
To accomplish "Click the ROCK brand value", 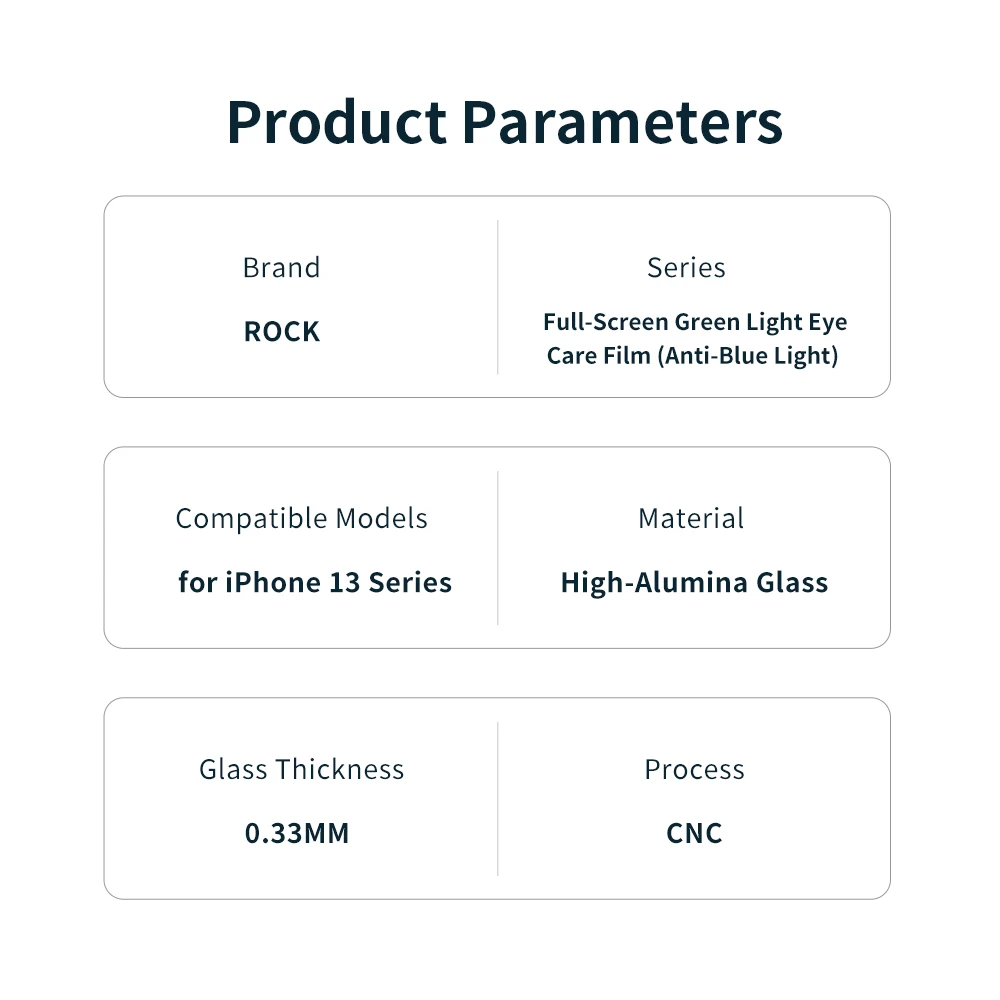I will (281, 332).
